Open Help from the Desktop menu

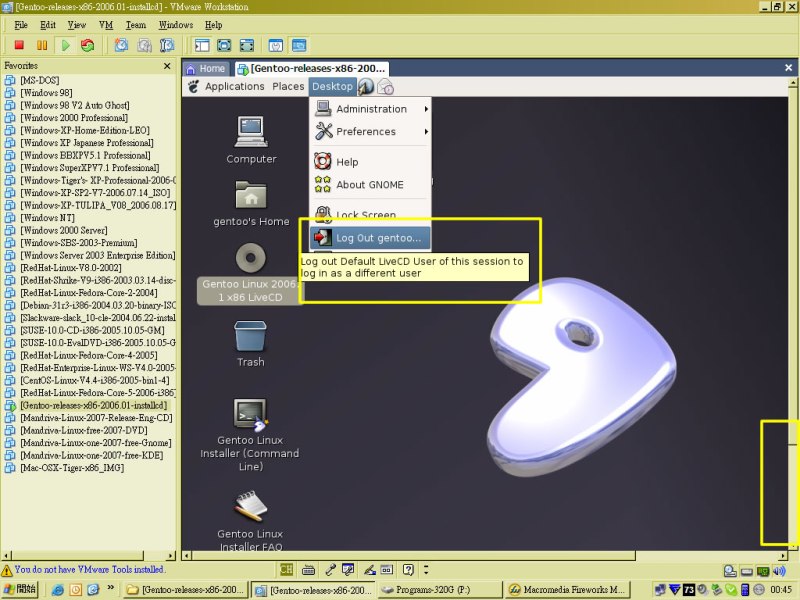click(370, 162)
